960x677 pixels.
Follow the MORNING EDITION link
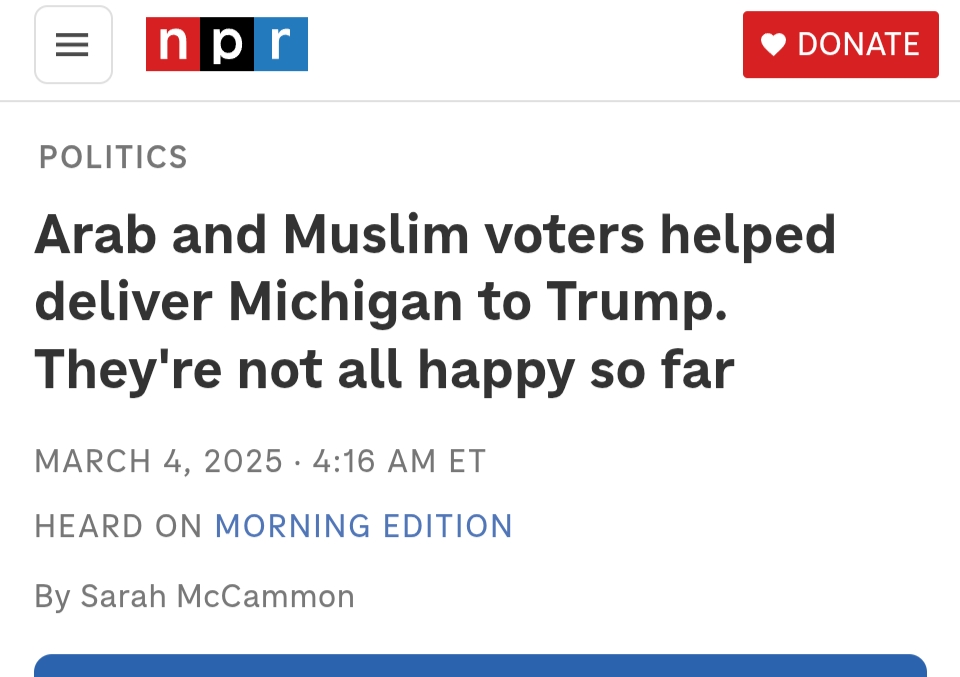pyautogui.click(x=364, y=526)
